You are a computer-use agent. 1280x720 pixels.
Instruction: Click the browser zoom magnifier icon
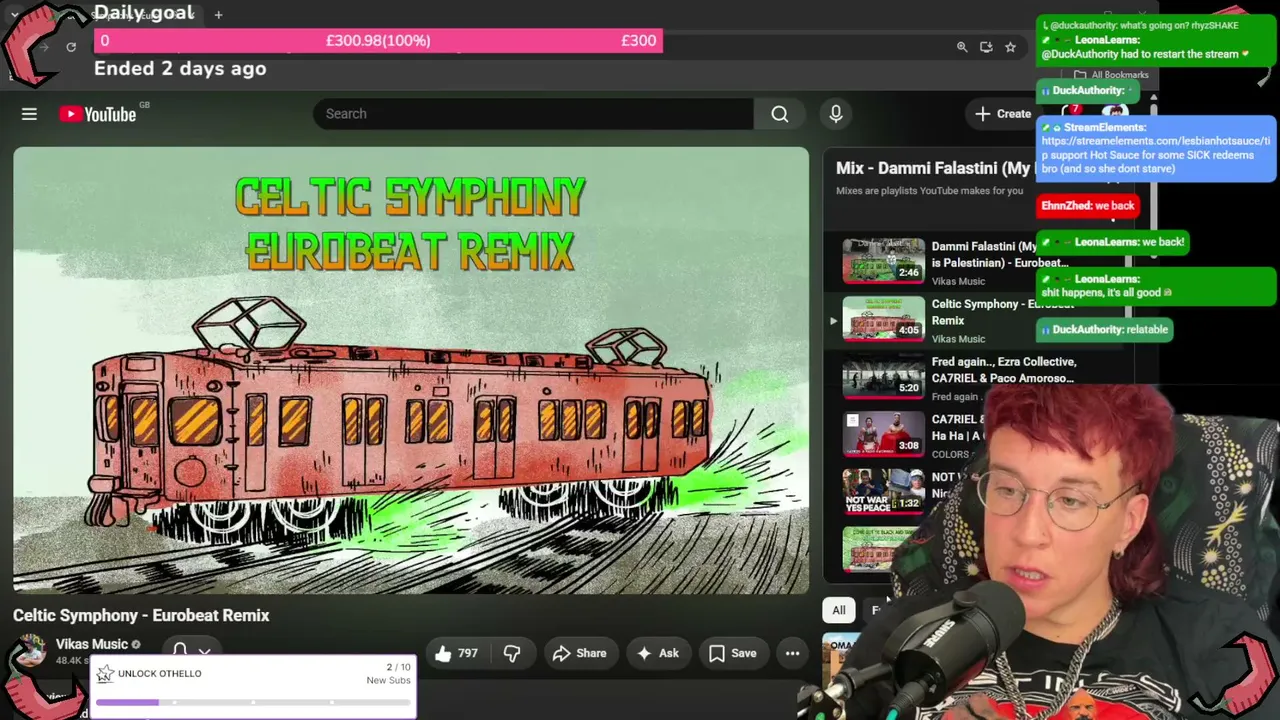coord(962,47)
